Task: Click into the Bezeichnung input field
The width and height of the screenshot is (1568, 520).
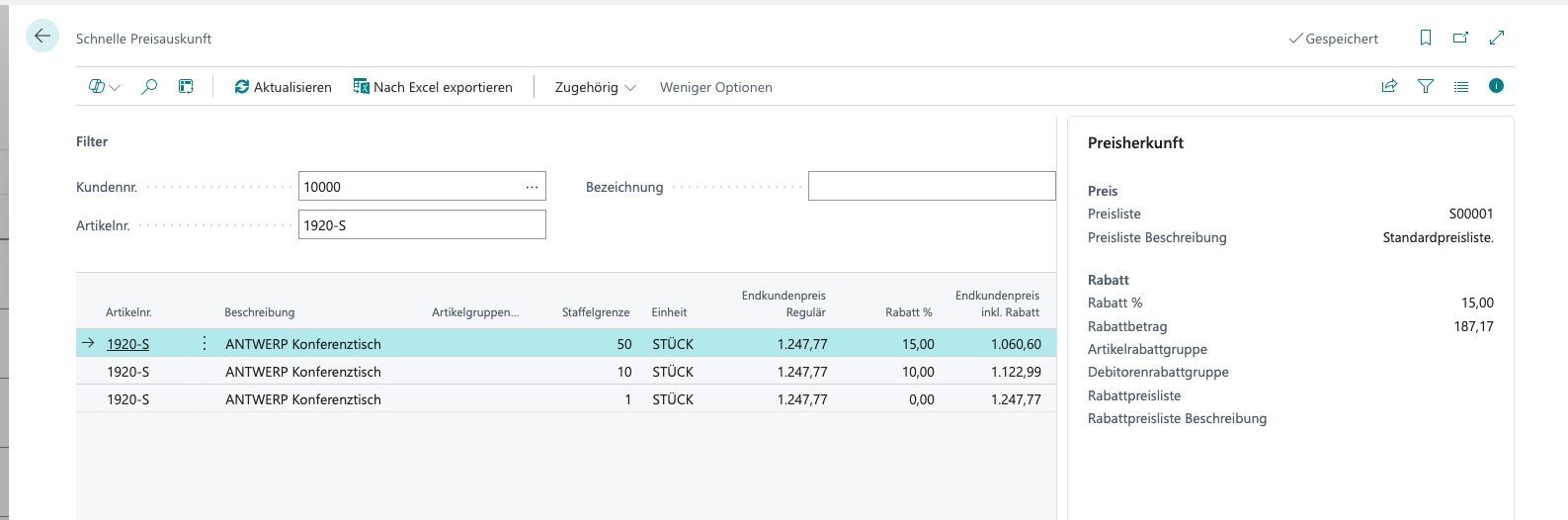Action: (932, 186)
